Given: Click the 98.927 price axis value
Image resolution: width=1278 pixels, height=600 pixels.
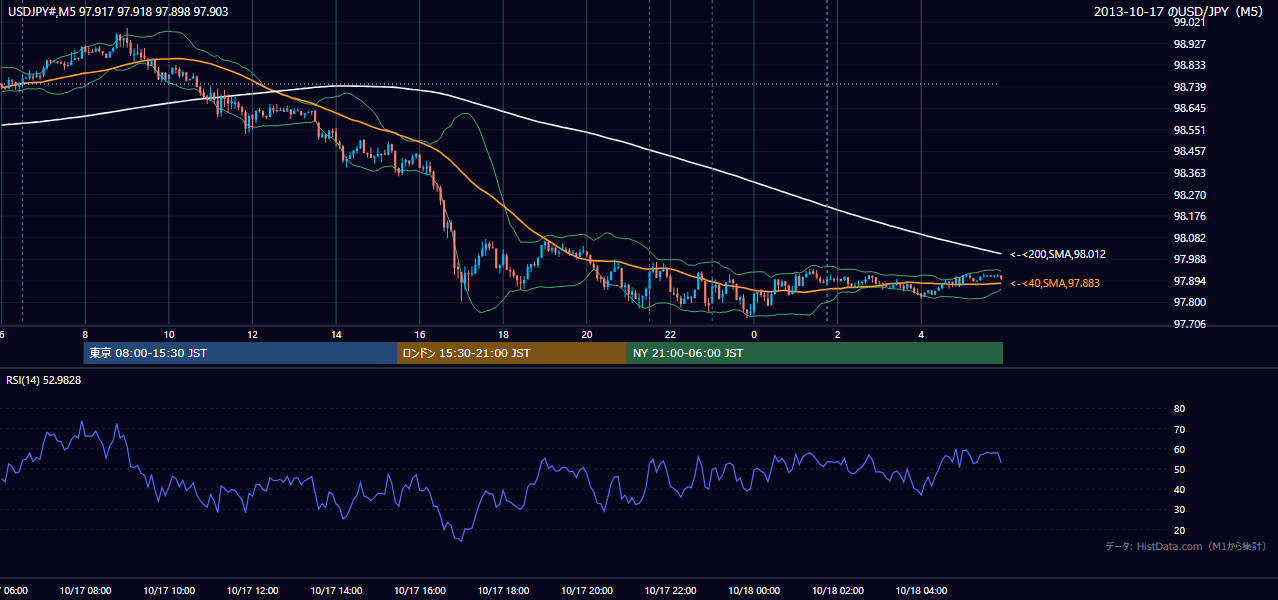Looking at the screenshot, I should (1188, 44).
